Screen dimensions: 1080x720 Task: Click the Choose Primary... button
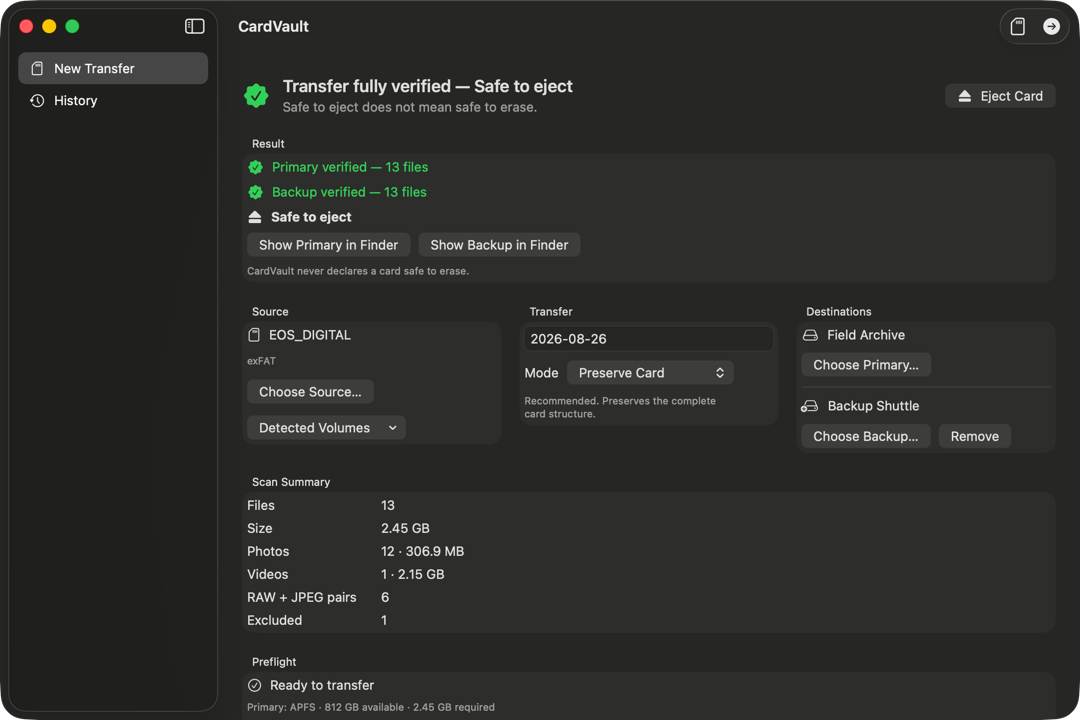click(866, 365)
